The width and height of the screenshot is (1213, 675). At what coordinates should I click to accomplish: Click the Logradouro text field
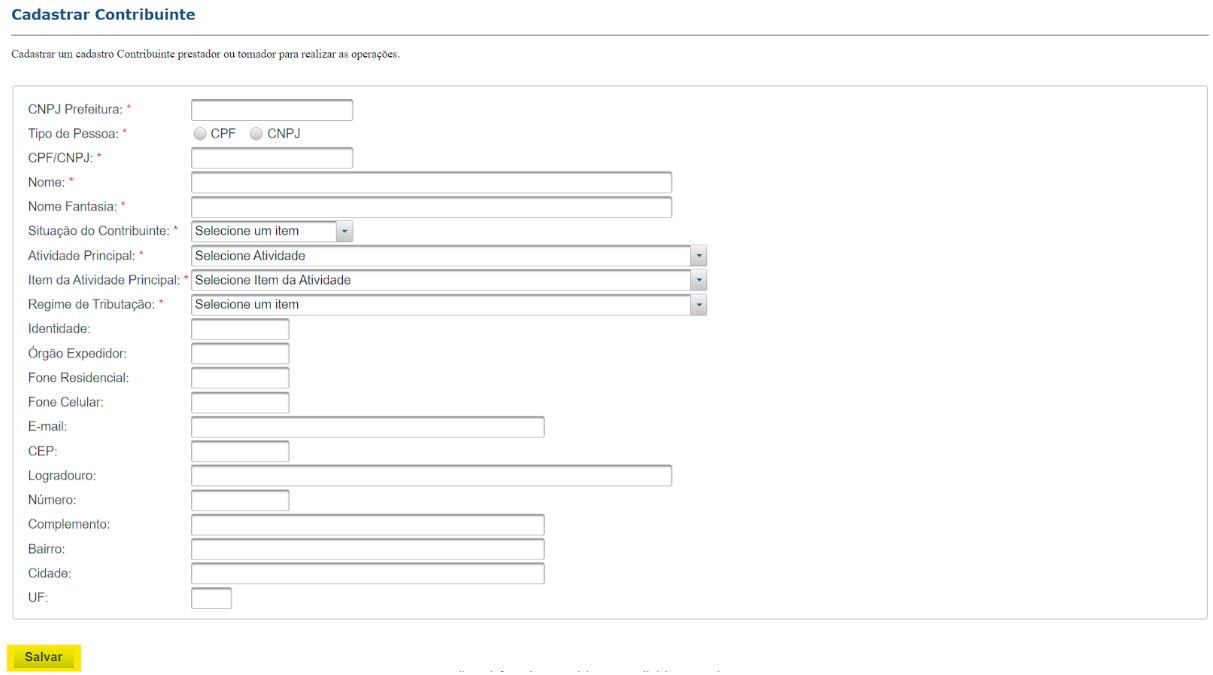click(431, 476)
